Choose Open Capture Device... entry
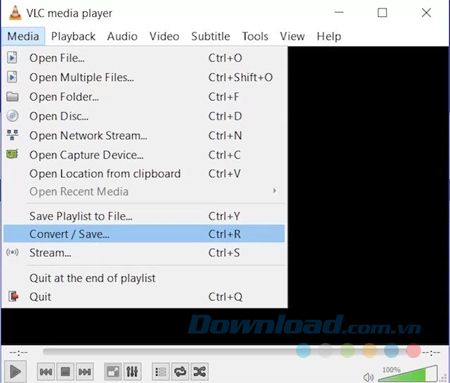 click(x=144, y=155)
